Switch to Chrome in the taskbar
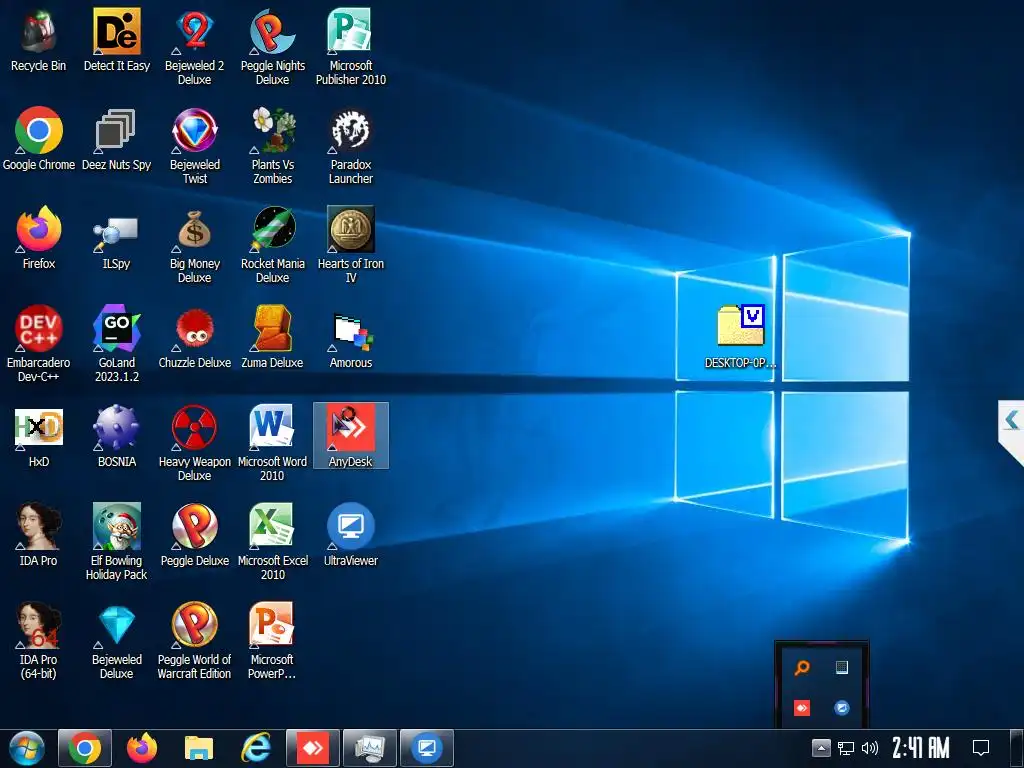The width and height of the screenshot is (1024, 768). point(85,748)
